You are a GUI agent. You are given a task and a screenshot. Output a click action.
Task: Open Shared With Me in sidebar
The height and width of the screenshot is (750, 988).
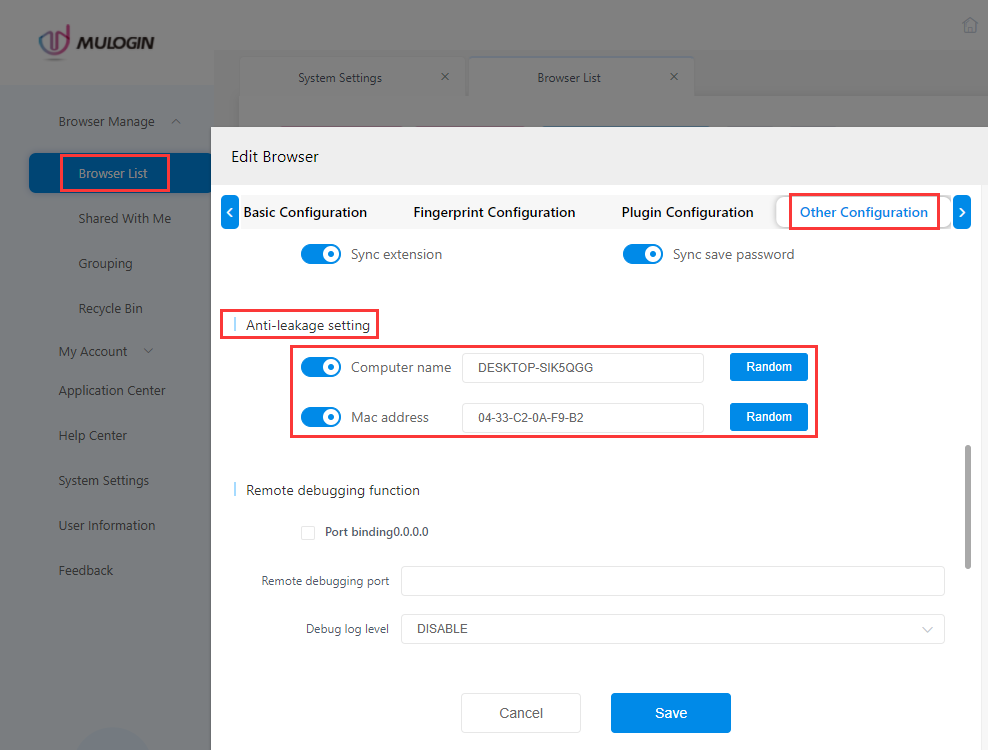[125, 218]
